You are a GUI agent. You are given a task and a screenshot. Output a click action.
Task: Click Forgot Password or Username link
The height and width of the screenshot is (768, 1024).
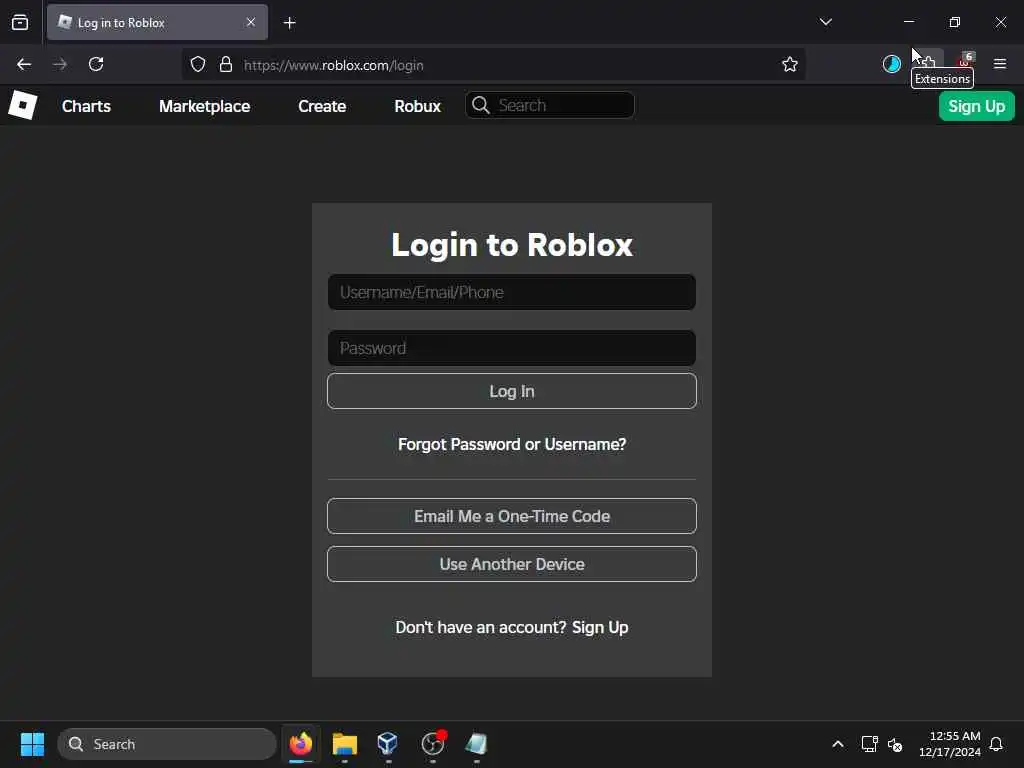coord(512,444)
